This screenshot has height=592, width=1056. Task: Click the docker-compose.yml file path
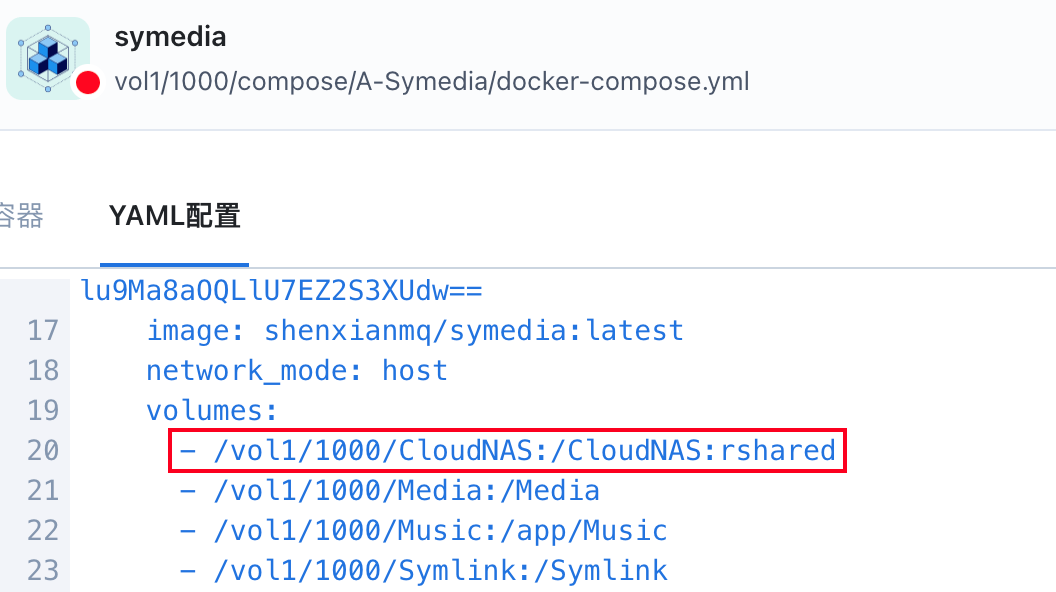pyautogui.click(x=431, y=81)
